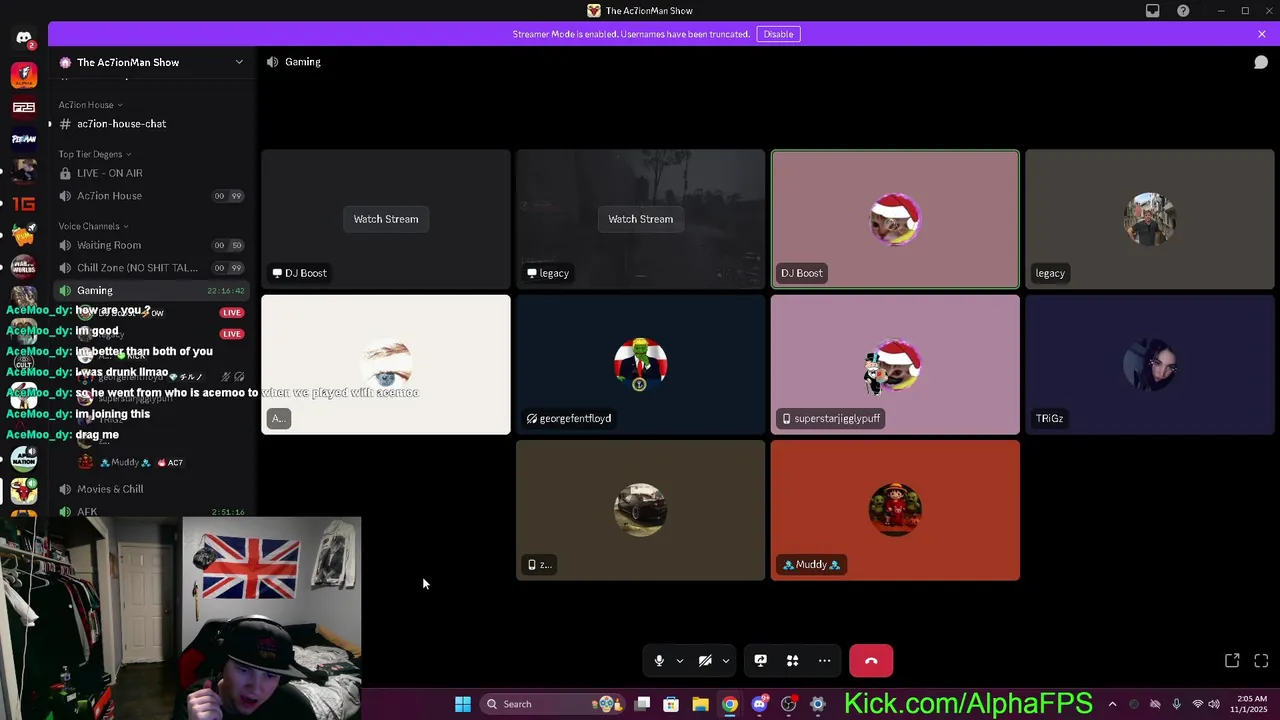
Task: Open the F25 server icon
Action: [24, 107]
